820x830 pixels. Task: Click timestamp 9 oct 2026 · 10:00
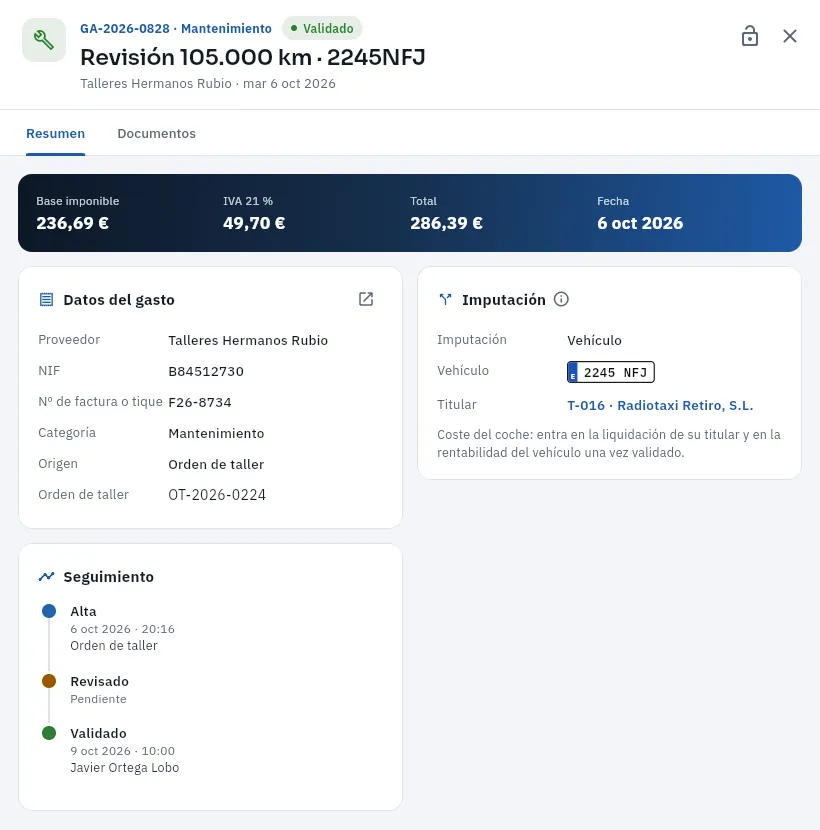pyautogui.click(x=122, y=751)
